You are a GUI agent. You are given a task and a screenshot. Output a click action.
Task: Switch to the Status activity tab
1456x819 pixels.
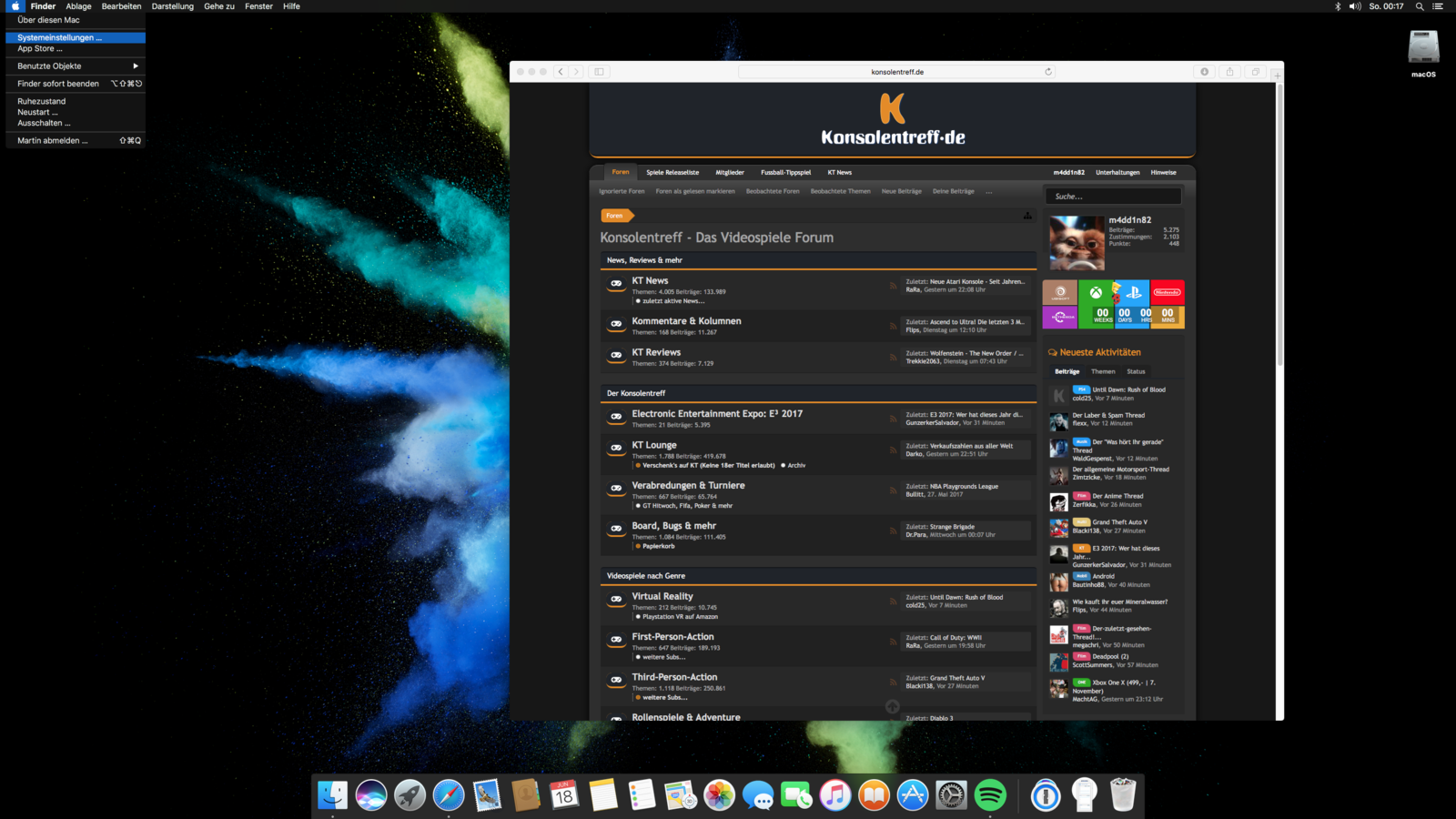1136,371
